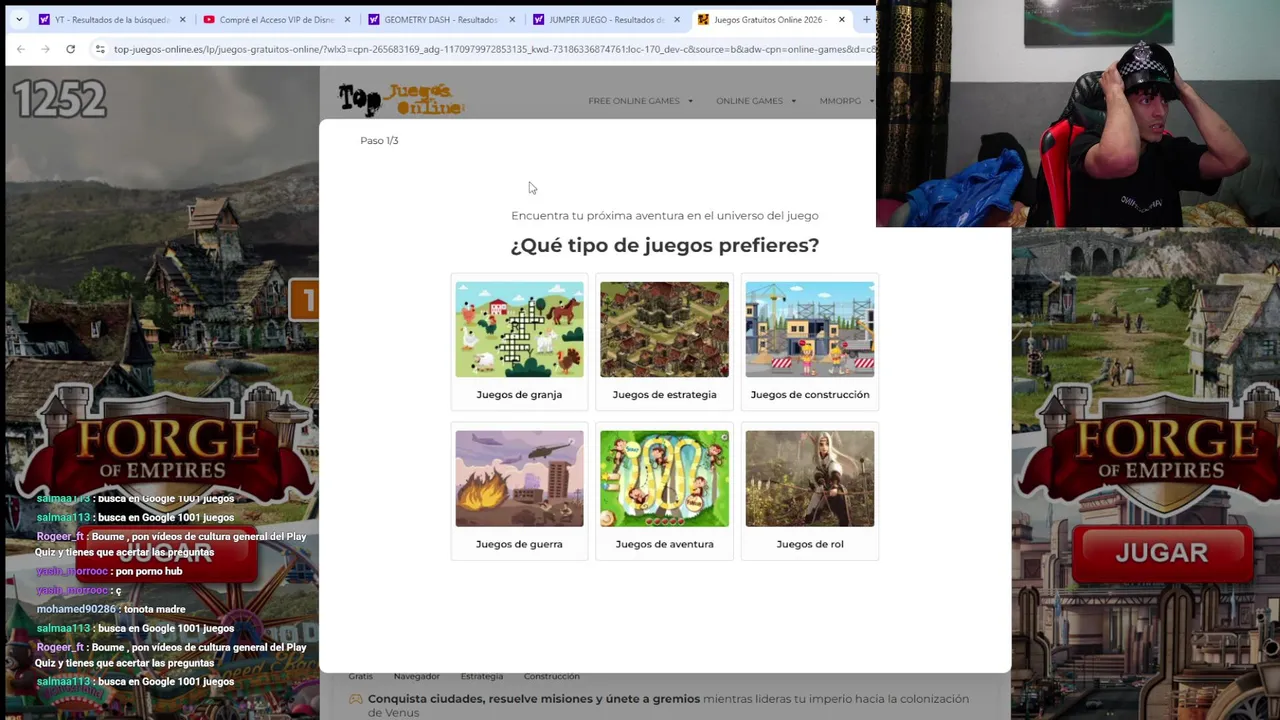Open a new browser tab

(866, 19)
